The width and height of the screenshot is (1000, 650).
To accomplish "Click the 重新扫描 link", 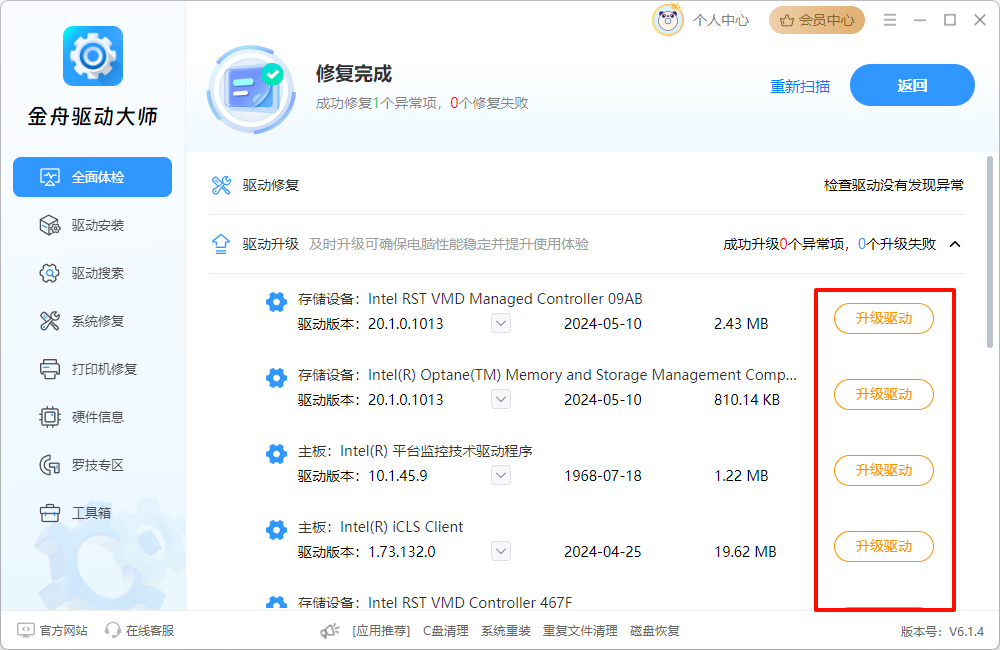I will pos(799,86).
